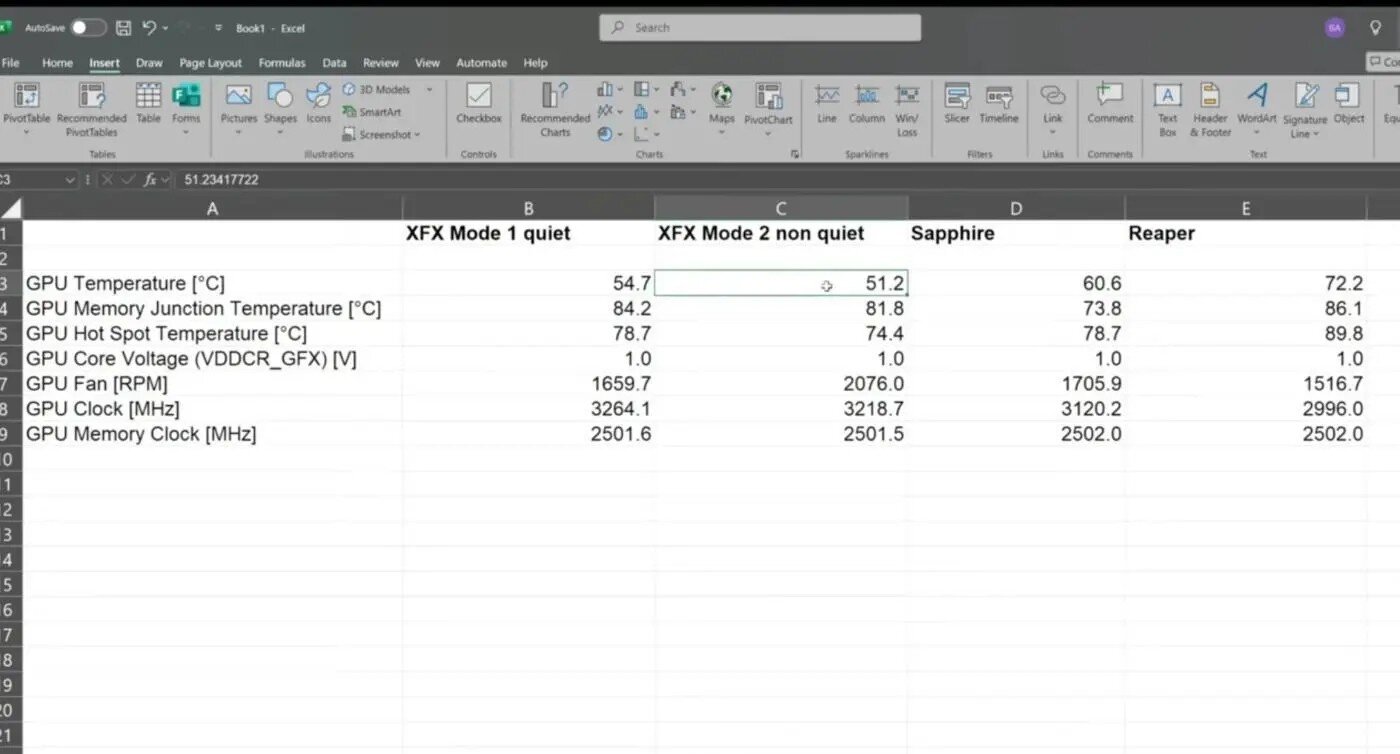
Task: Click 3D Models button
Action: click(377, 90)
